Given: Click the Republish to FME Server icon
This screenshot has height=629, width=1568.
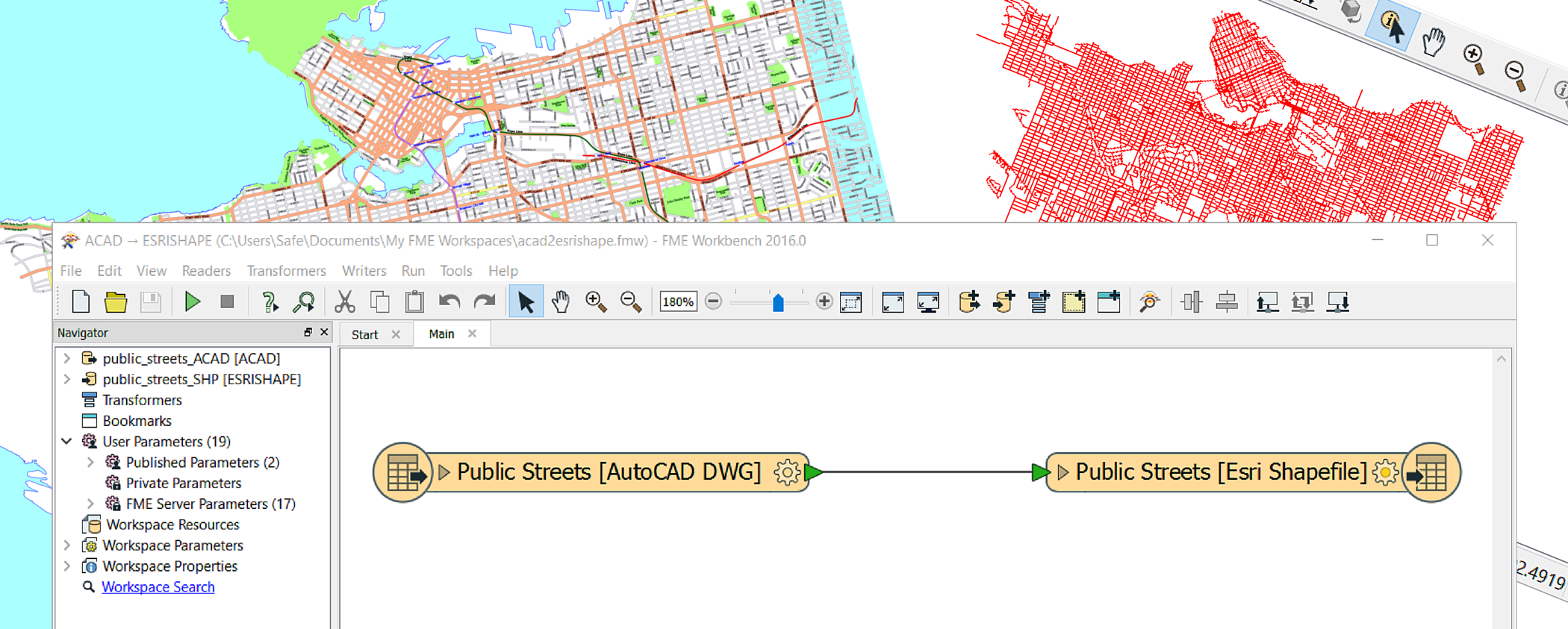Looking at the screenshot, I should [1303, 302].
